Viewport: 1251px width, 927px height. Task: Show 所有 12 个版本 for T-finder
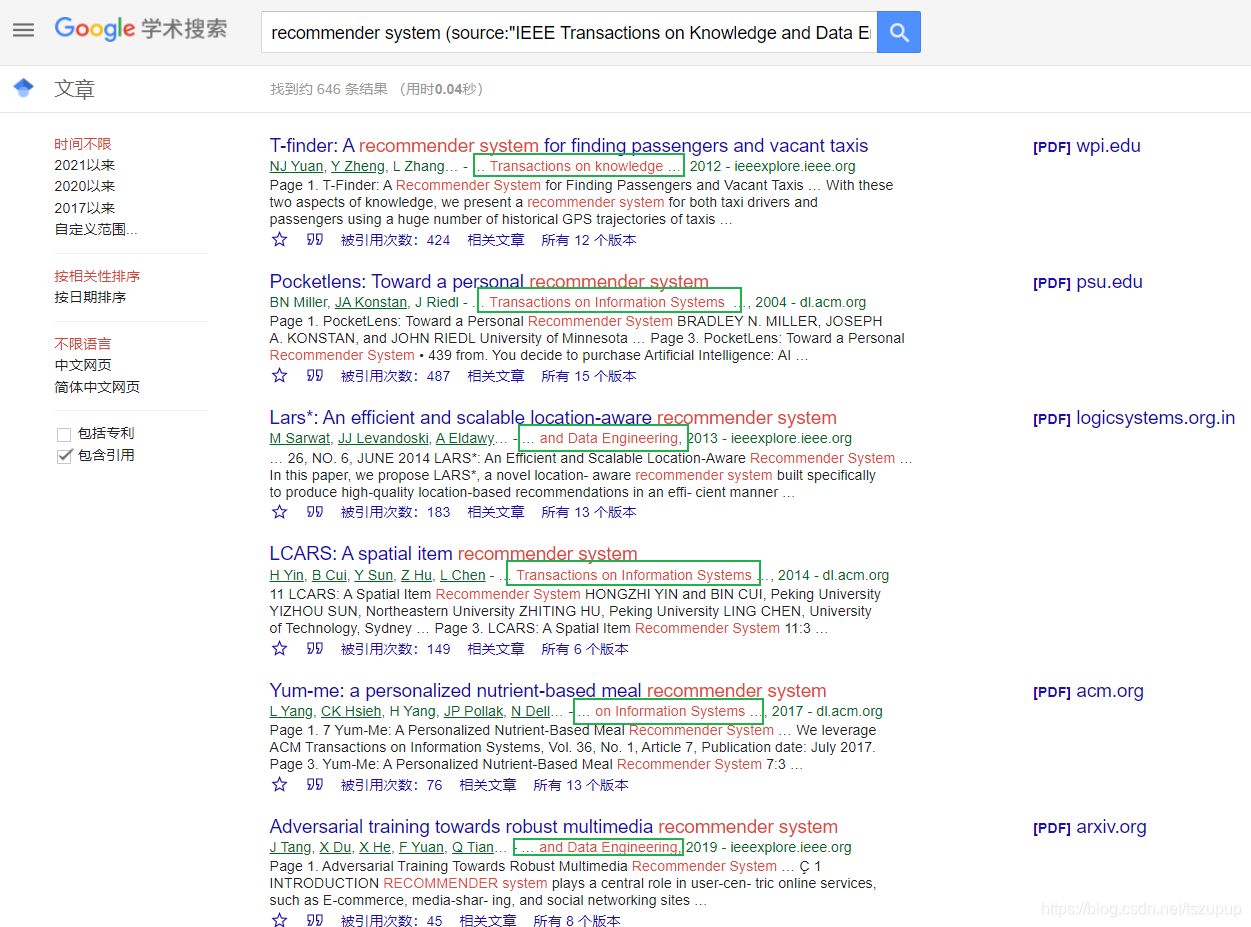tap(588, 240)
